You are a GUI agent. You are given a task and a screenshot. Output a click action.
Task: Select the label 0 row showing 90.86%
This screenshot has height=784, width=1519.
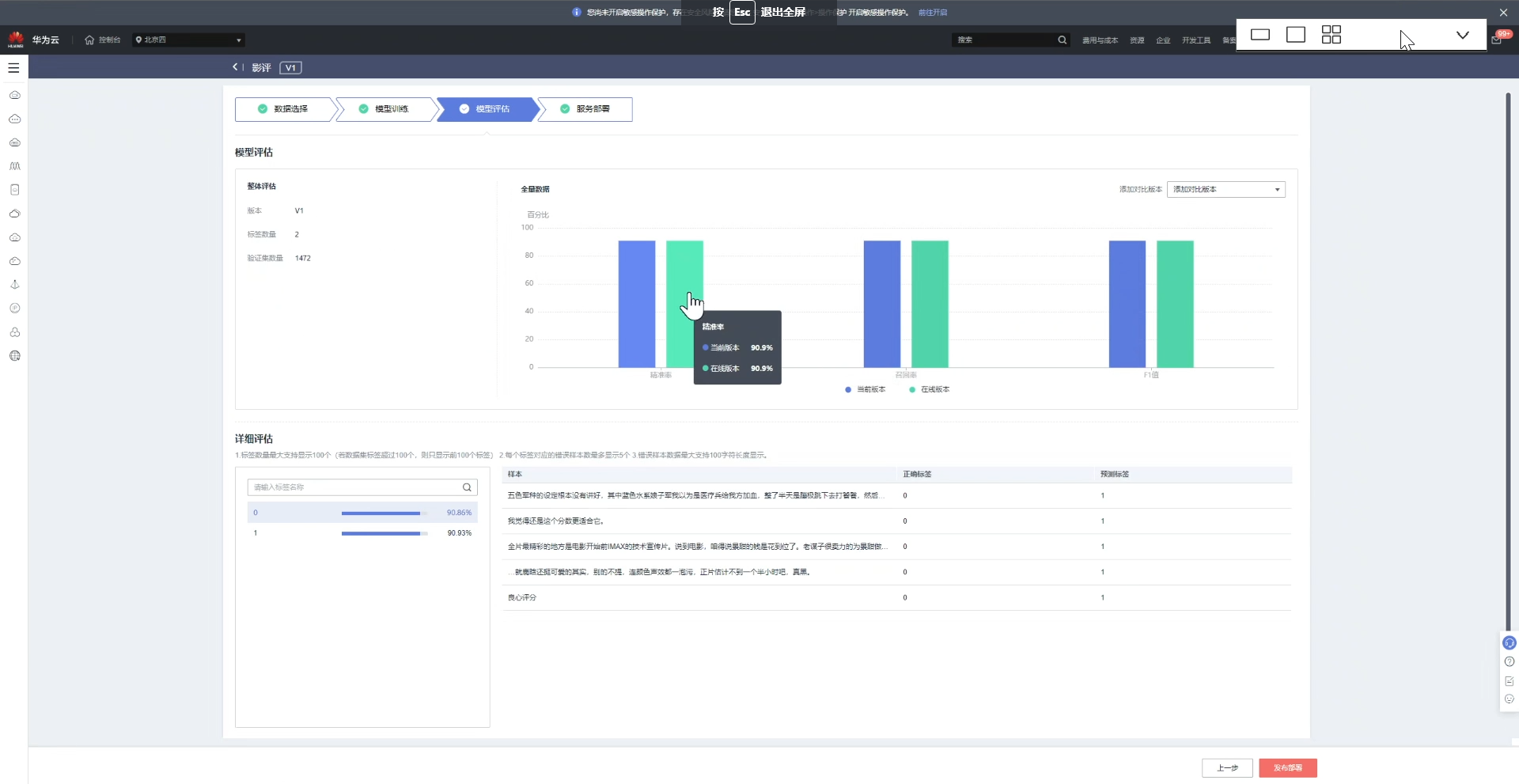pyautogui.click(x=362, y=513)
